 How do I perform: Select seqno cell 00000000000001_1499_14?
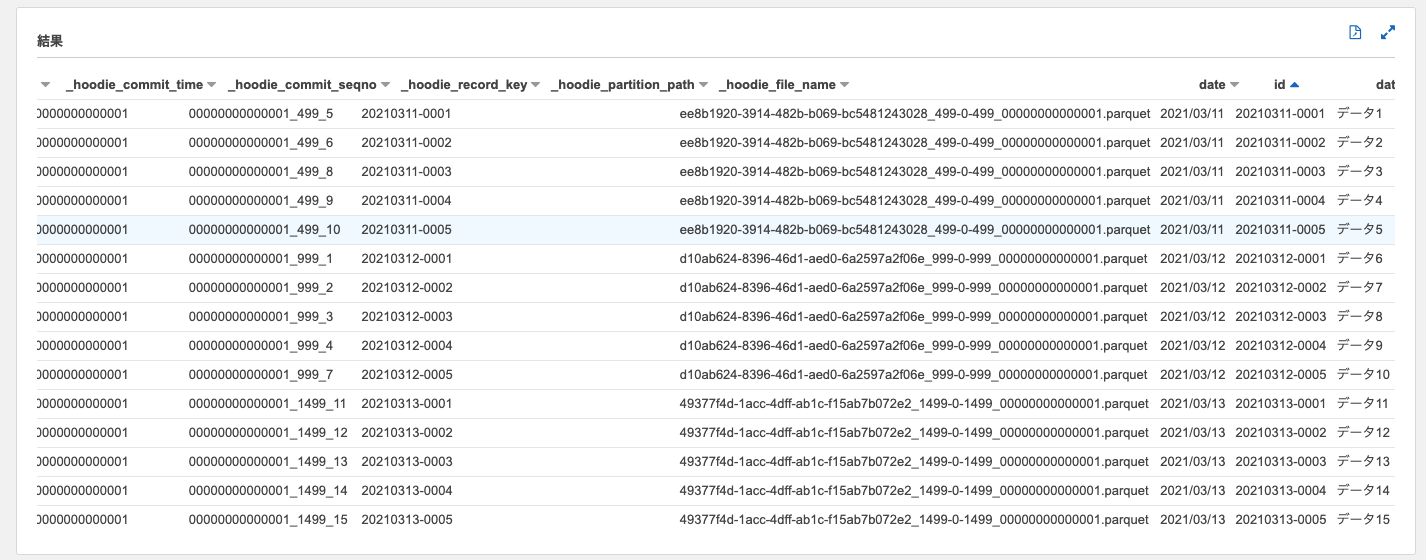pos(268,491)
